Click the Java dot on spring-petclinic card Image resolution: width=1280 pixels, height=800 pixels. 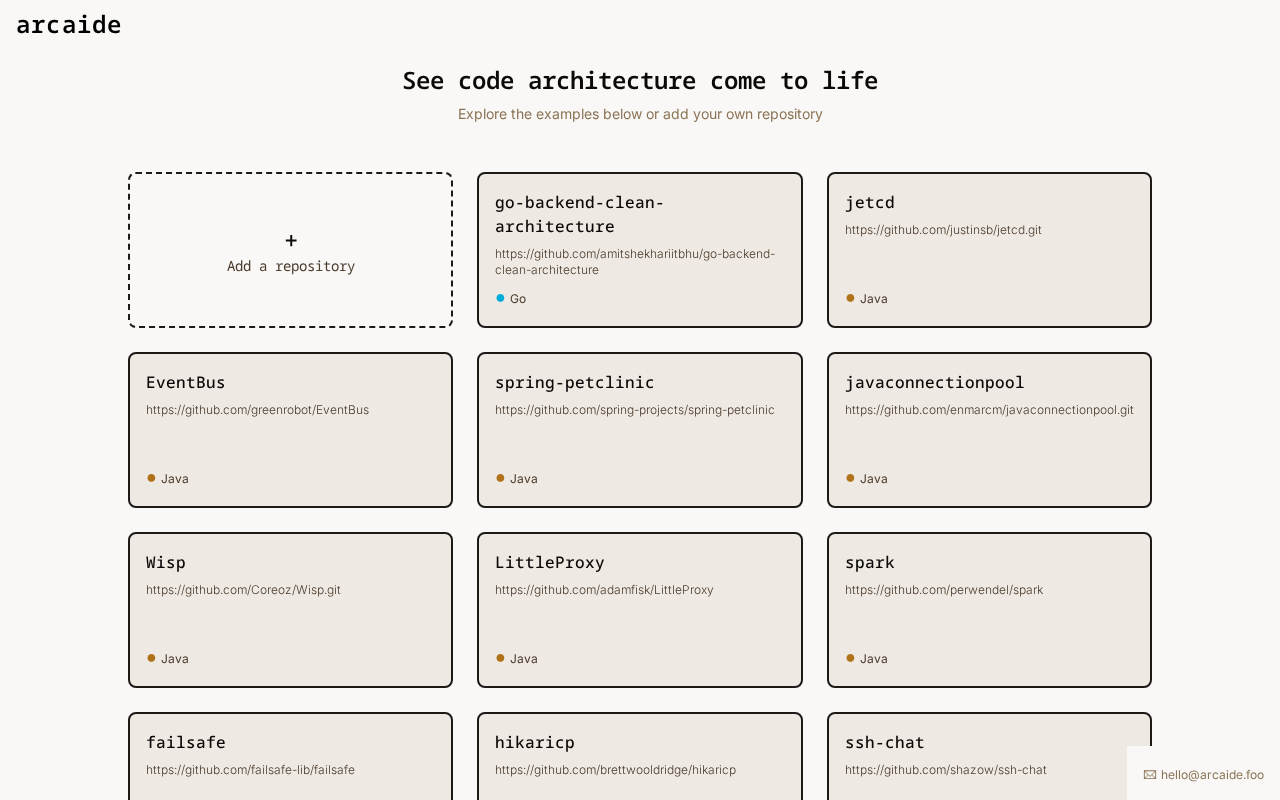500,478
